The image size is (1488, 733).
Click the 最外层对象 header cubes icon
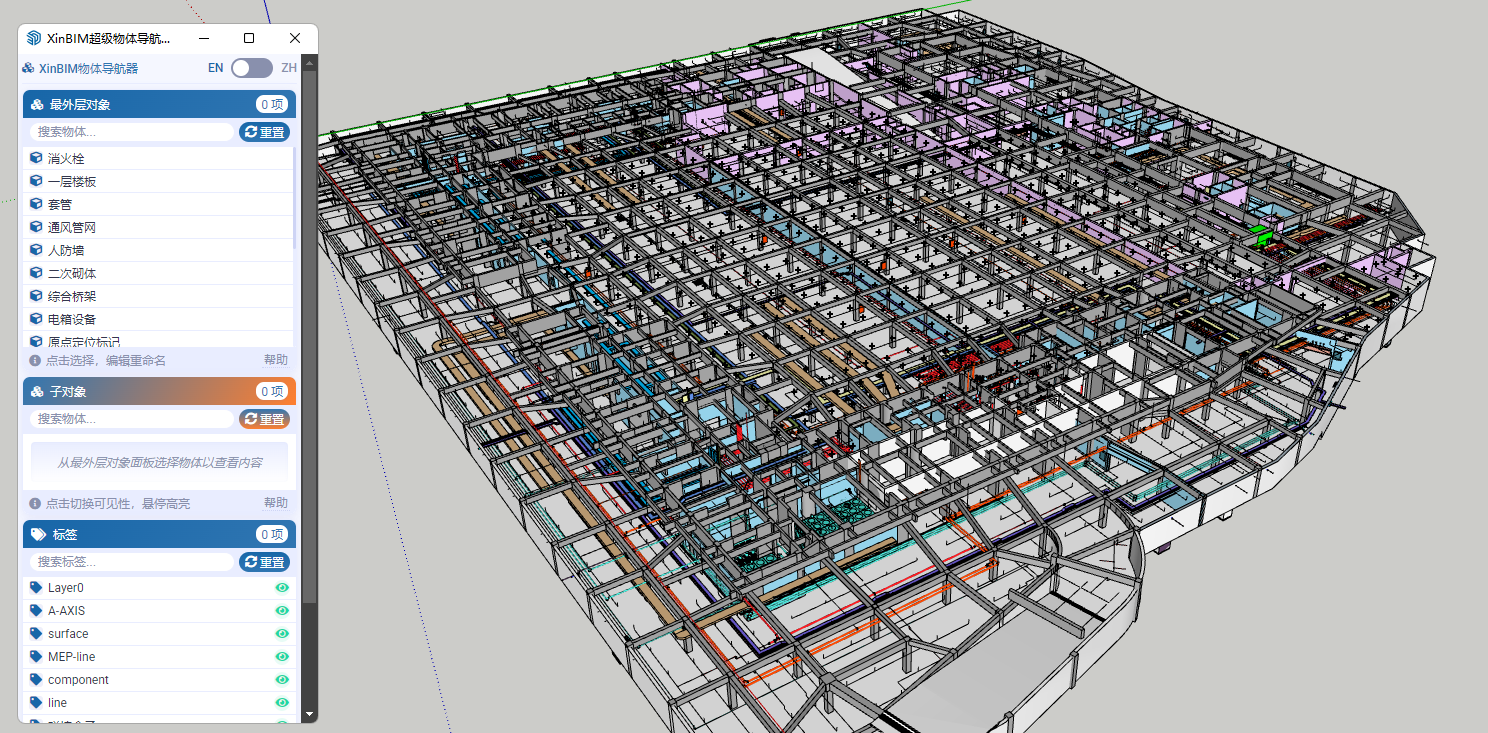(38, 105)
